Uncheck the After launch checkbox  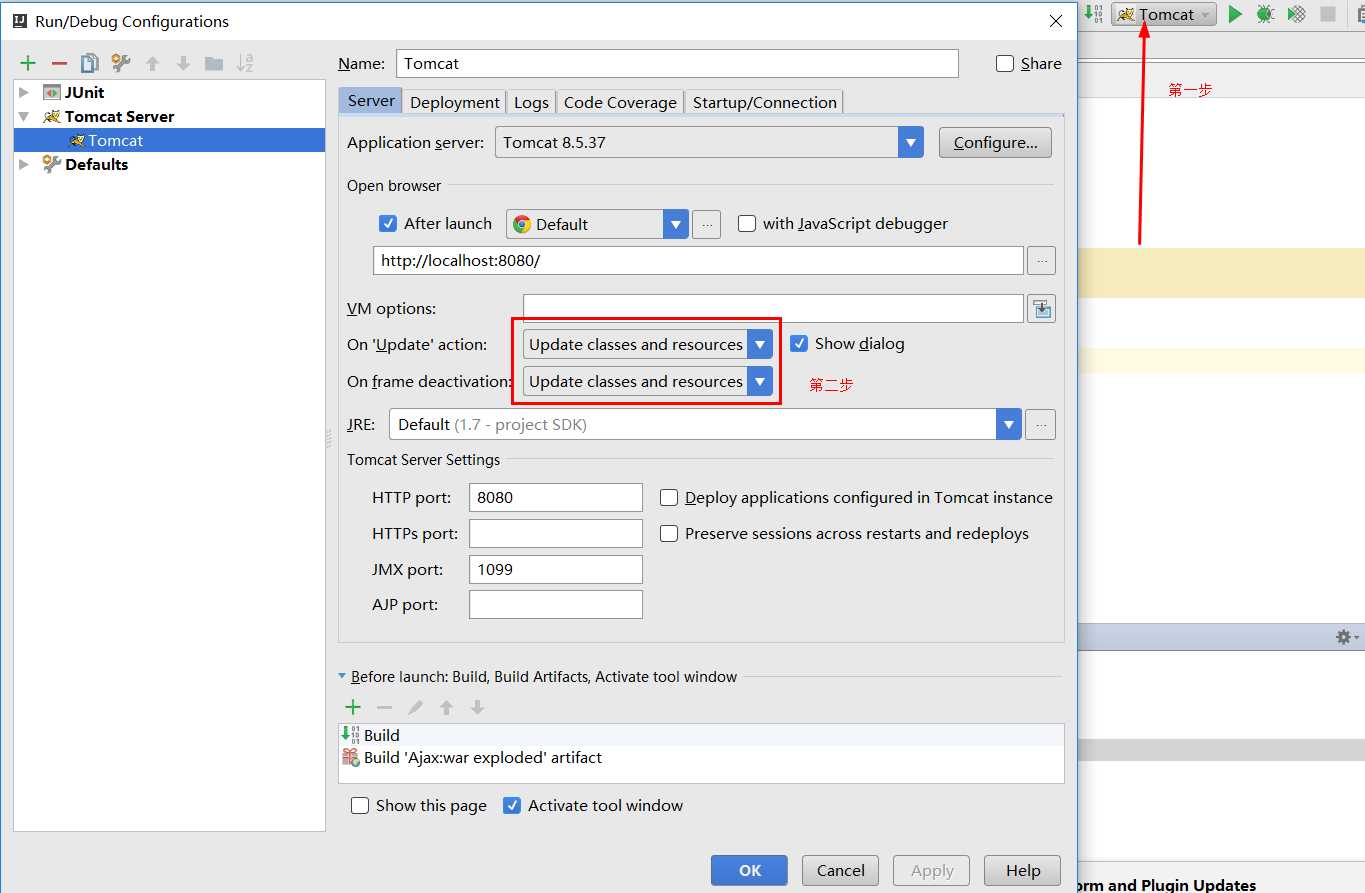(388, 224)
